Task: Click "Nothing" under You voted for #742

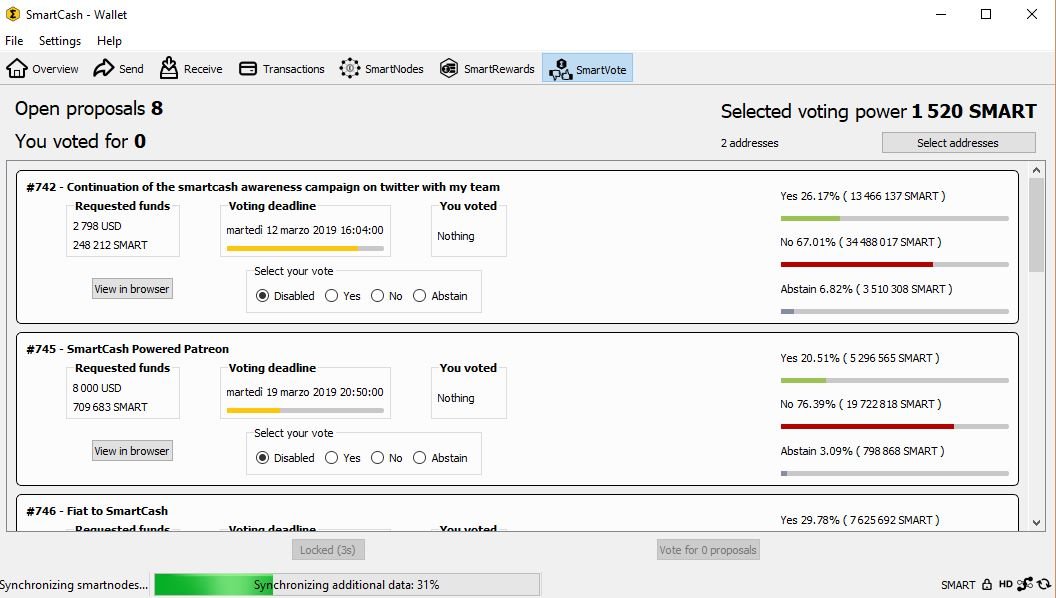Action: 455,236
